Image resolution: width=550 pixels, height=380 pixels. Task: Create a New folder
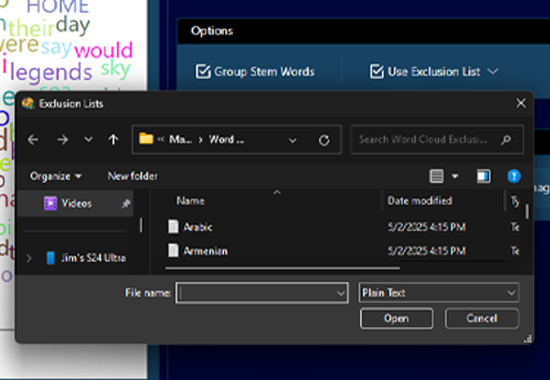pos(132,176)
